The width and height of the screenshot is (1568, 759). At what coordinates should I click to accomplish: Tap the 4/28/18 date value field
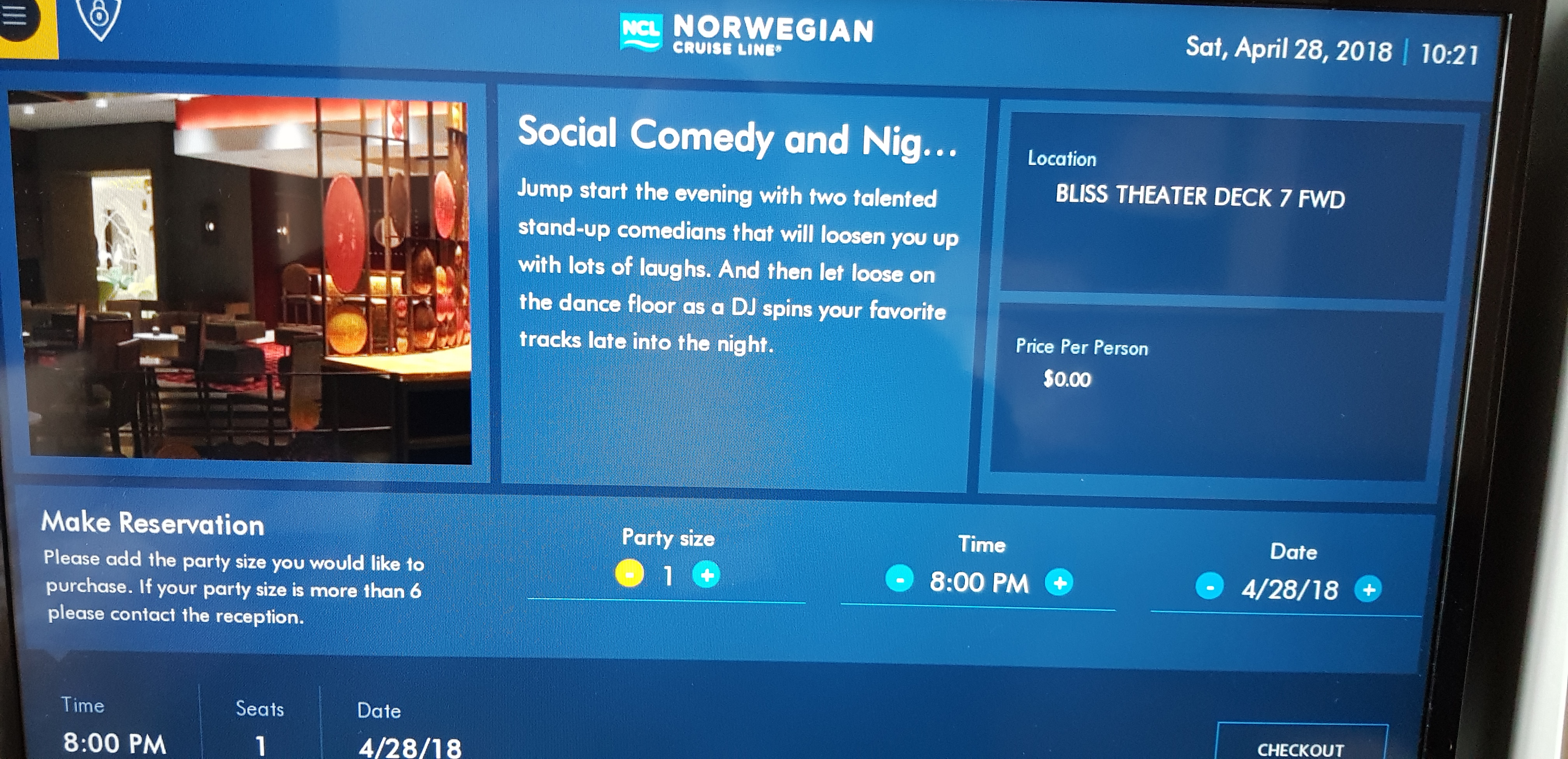click(x=1290, y=589)
